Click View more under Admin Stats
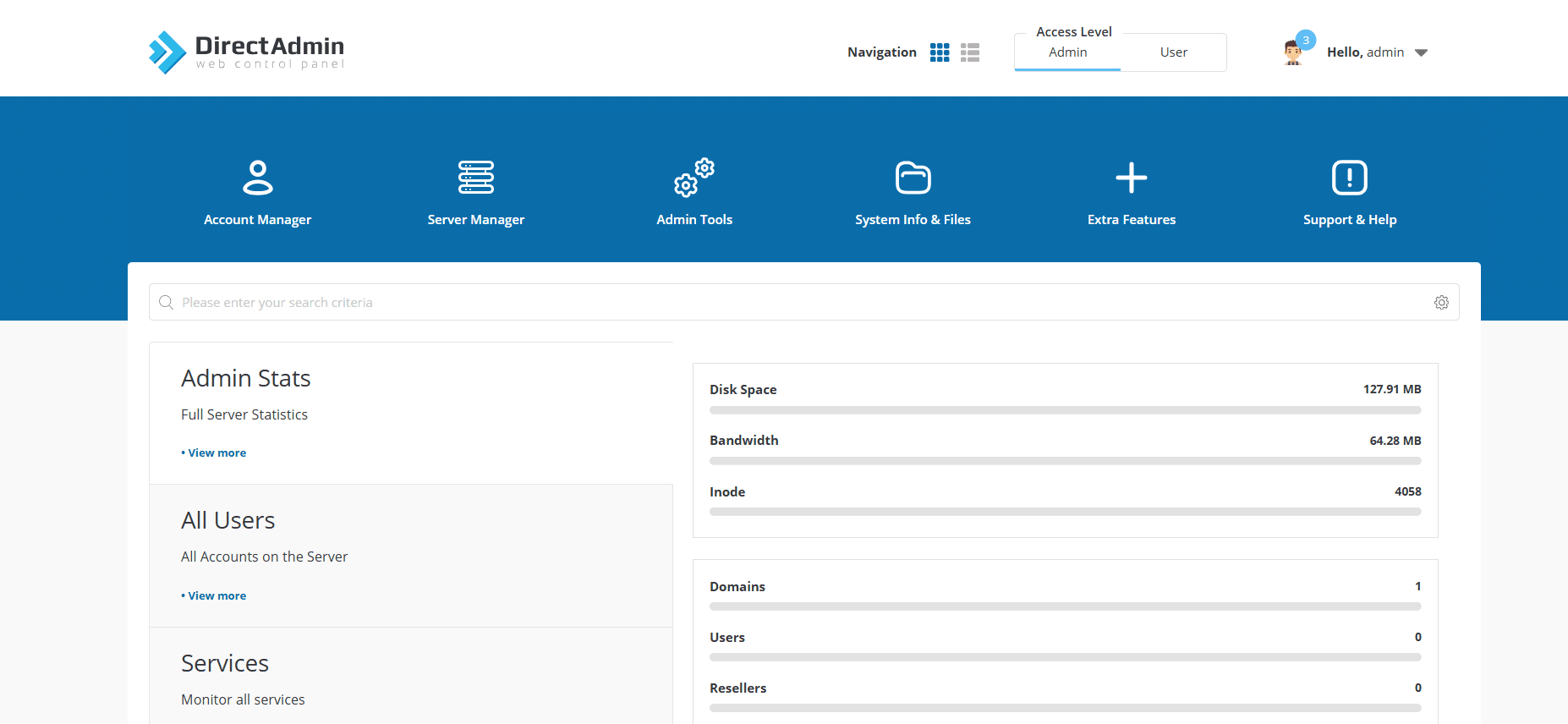 click(217, 453)
